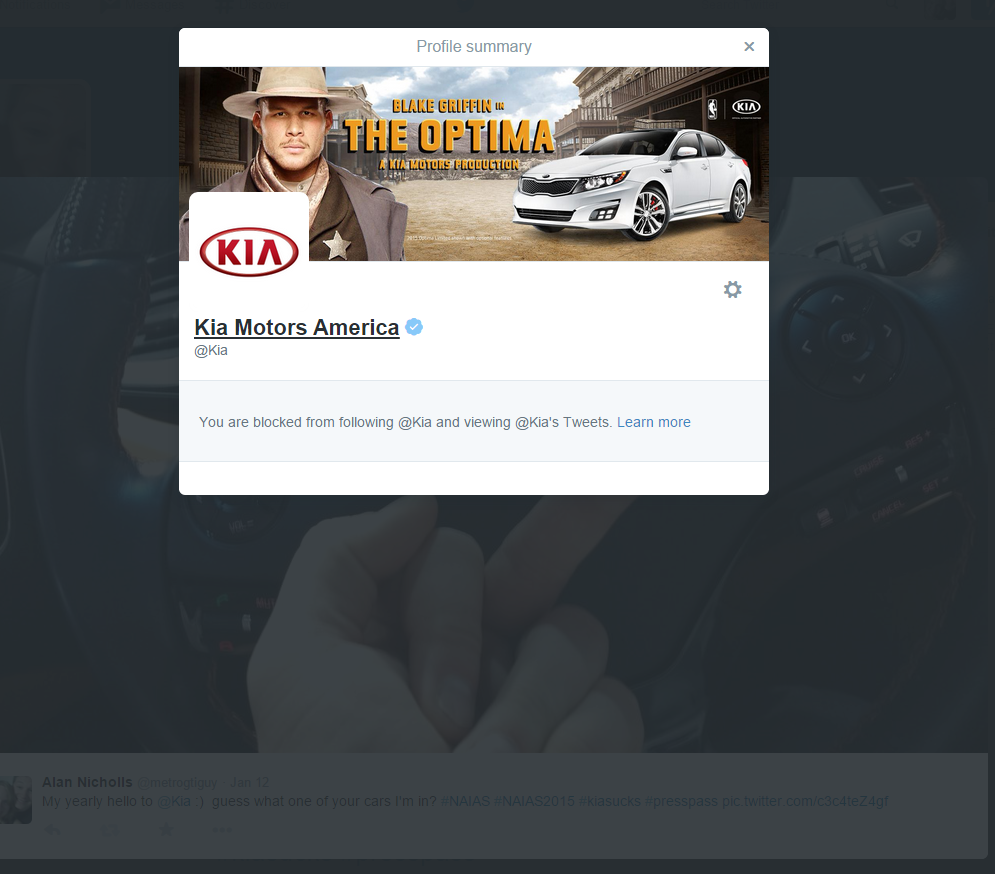Open the plain #NAIAS hashtag

465,801
